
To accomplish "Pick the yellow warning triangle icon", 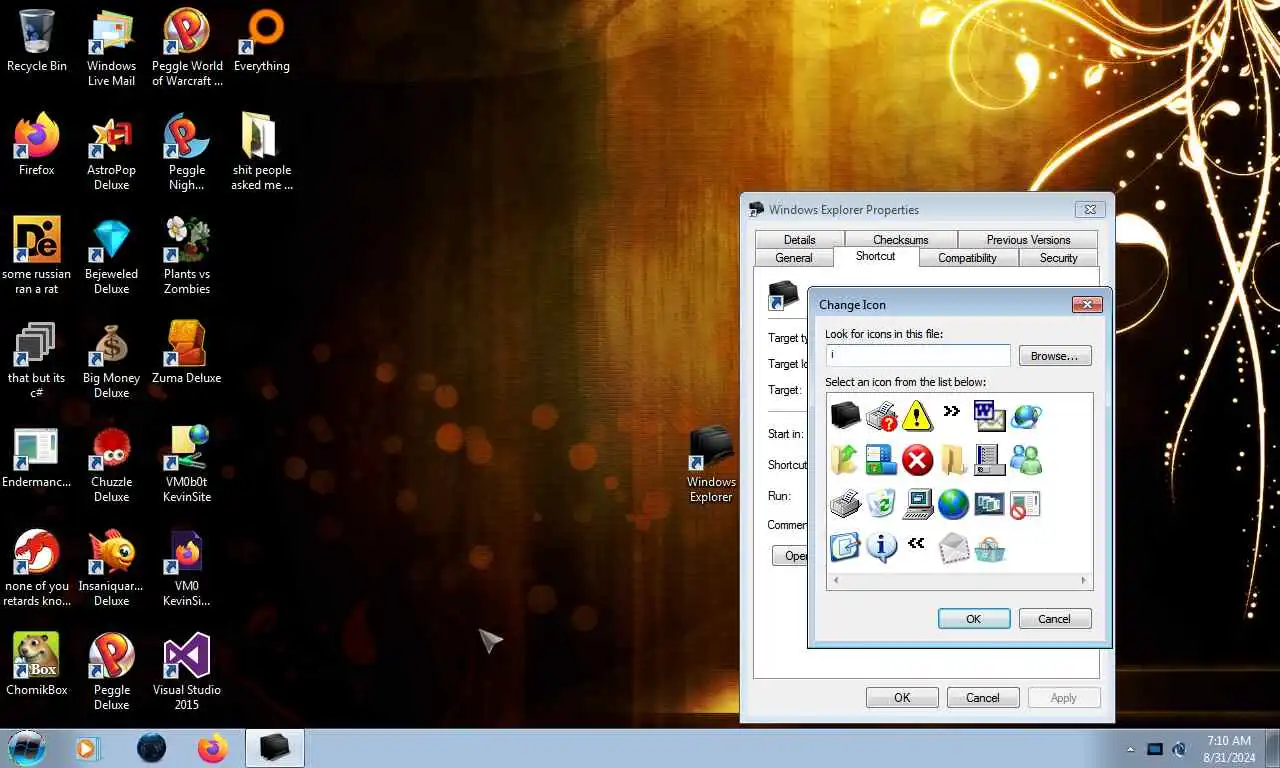I will click(917, 415).
